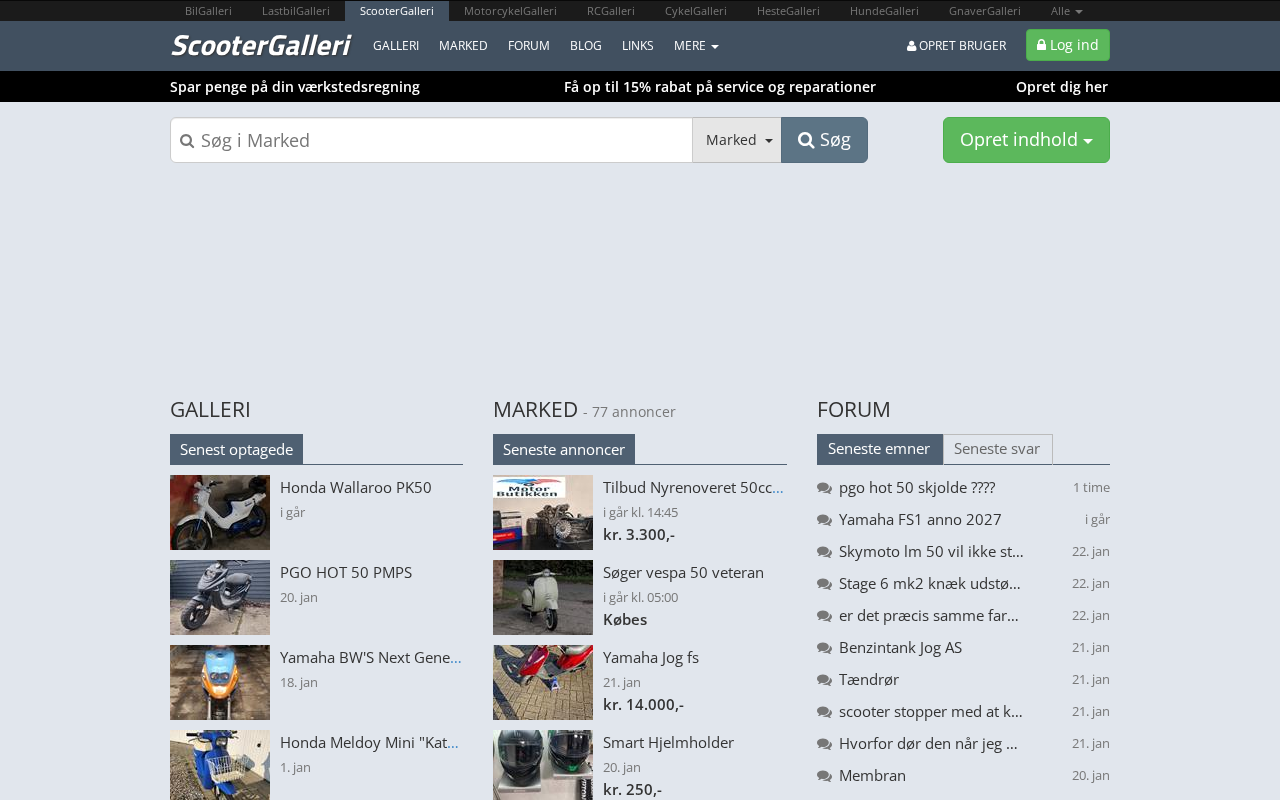This screenshot has height=800, width=1280.
Task: Click the Søg i Marked search field
Action: pyautogui.click(x=431, y=140)
